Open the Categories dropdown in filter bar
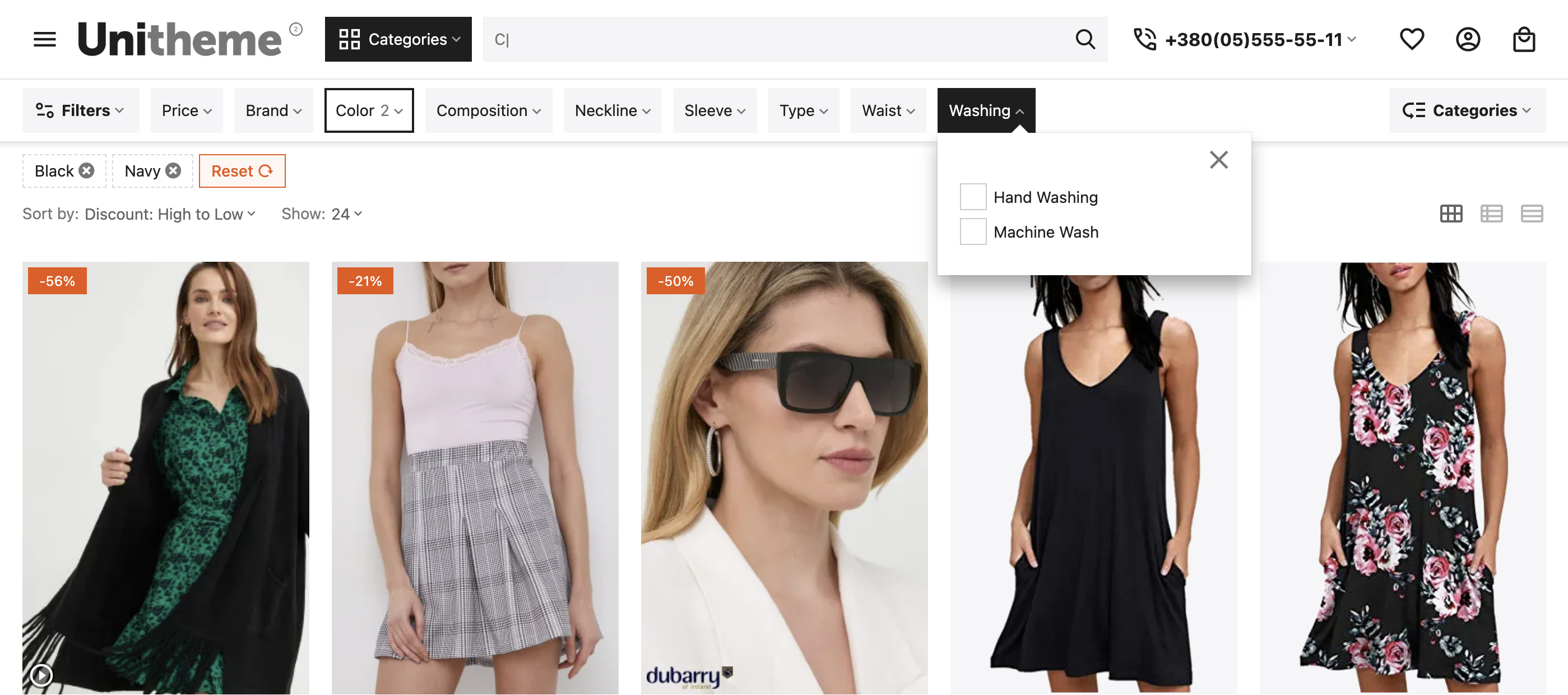Screen dimensions: 1568x695 (1467, 110)
